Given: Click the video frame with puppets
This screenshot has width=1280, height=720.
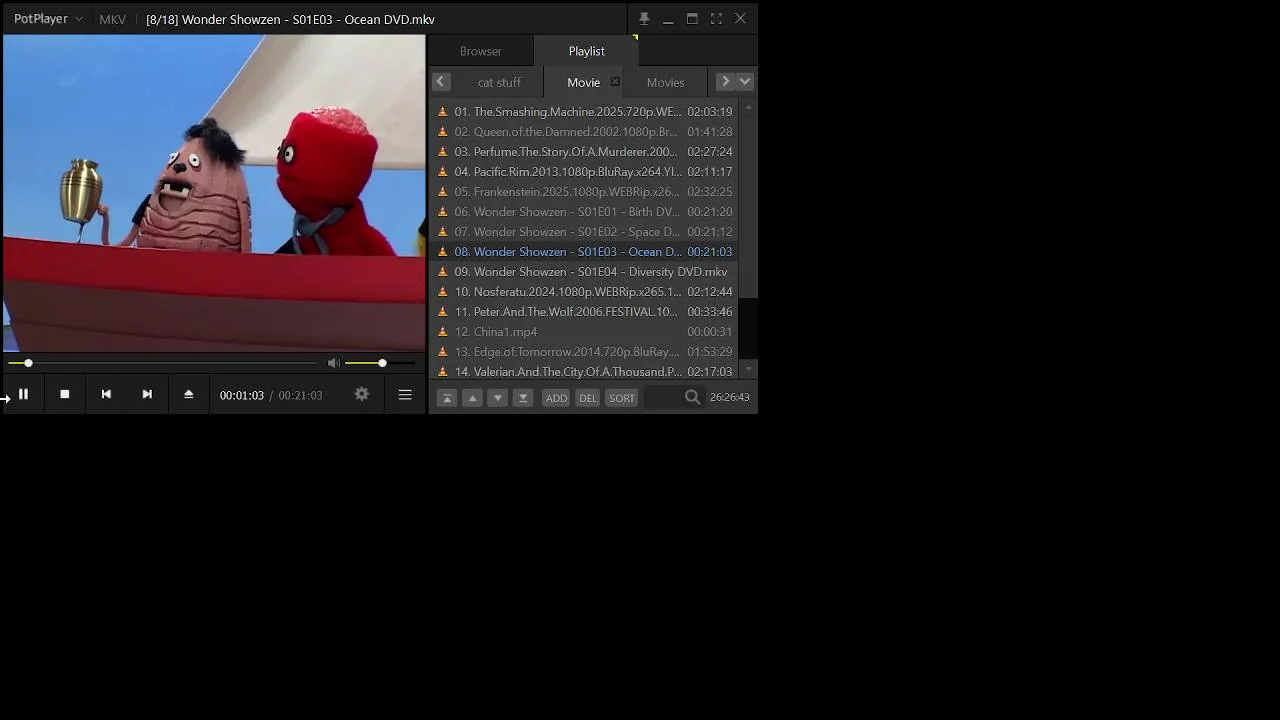Looking at the screenshot, I should click(x=214, y=193).
